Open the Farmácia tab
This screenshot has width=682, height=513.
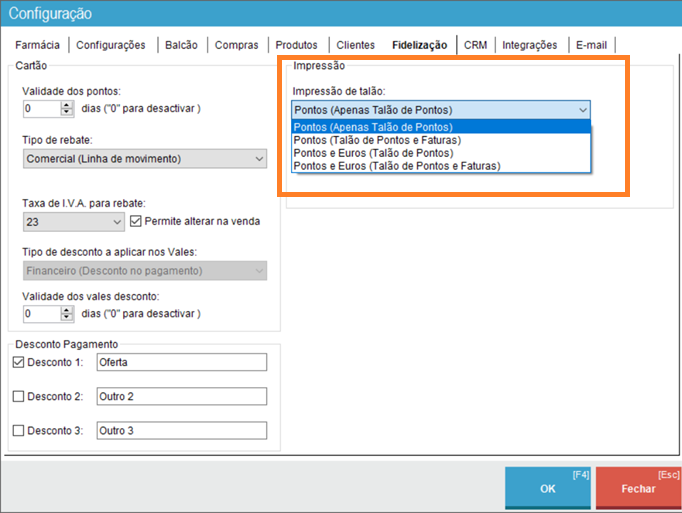[x=37, y=45]
